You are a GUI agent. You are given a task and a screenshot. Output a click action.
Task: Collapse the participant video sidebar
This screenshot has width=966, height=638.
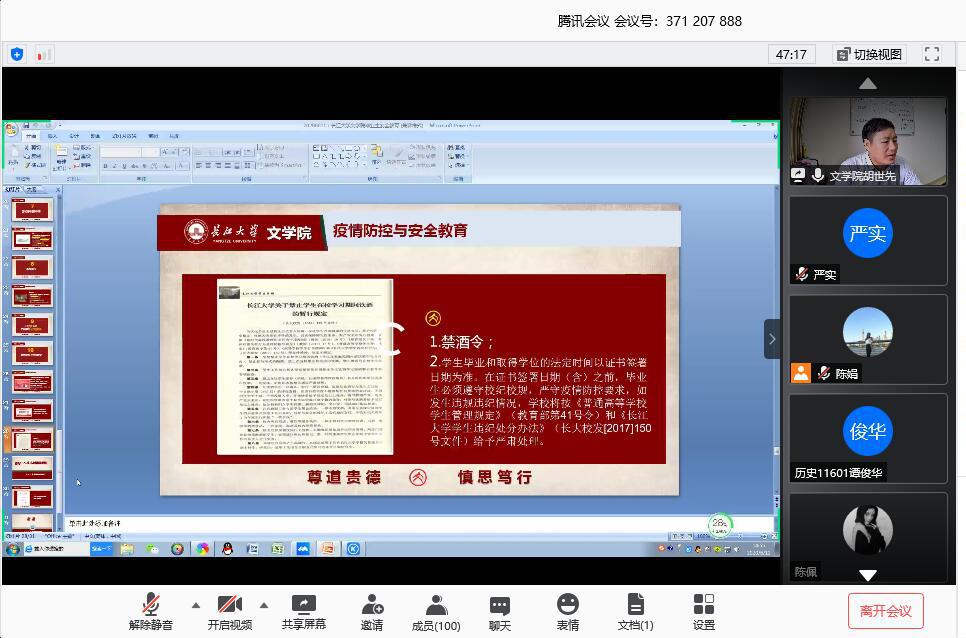pyautogui.click(x=771, y=339)
